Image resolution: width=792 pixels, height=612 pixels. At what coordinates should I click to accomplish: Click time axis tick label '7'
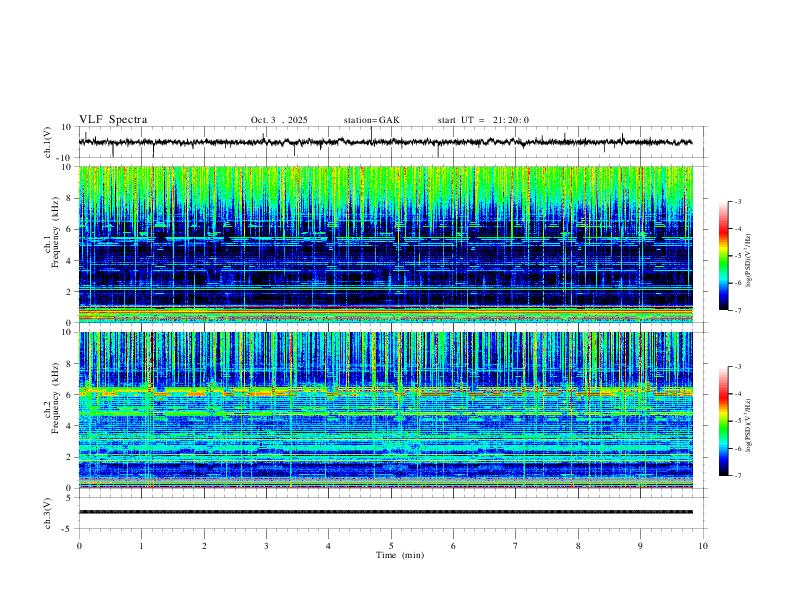point(516,546)
